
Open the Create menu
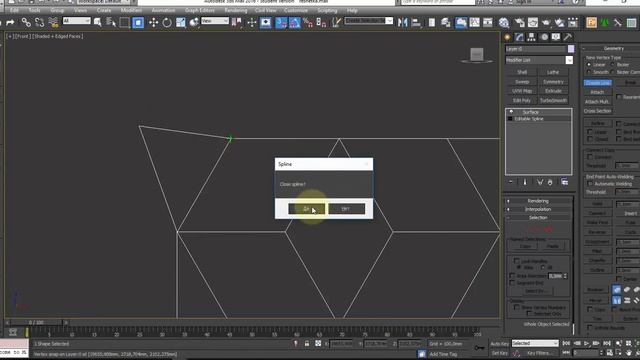104,10
